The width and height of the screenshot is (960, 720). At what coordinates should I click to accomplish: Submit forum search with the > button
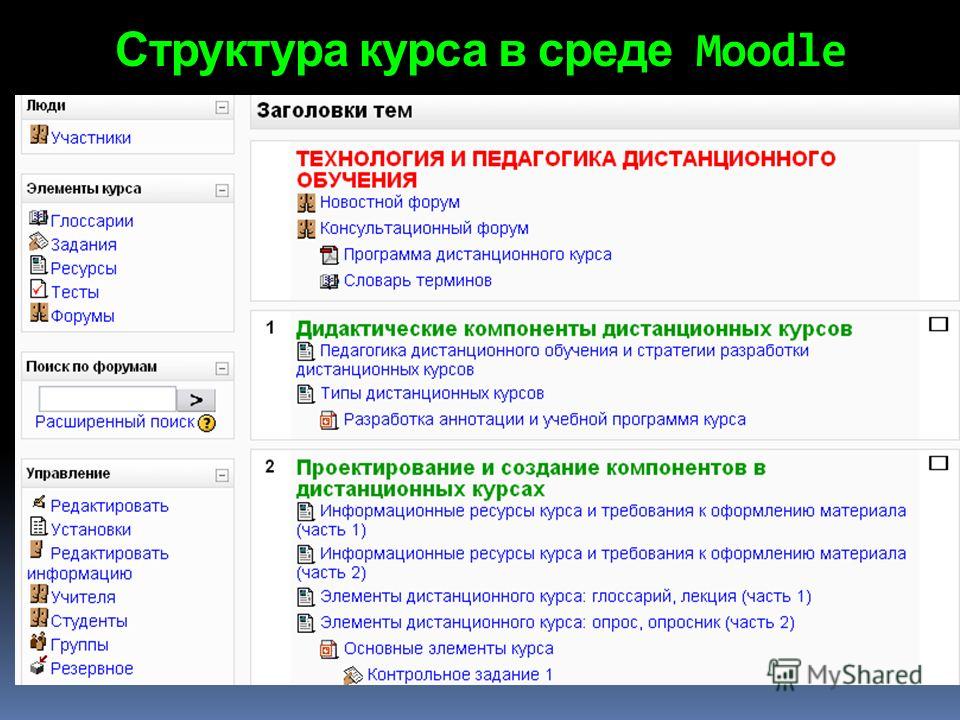click(196, 400)
